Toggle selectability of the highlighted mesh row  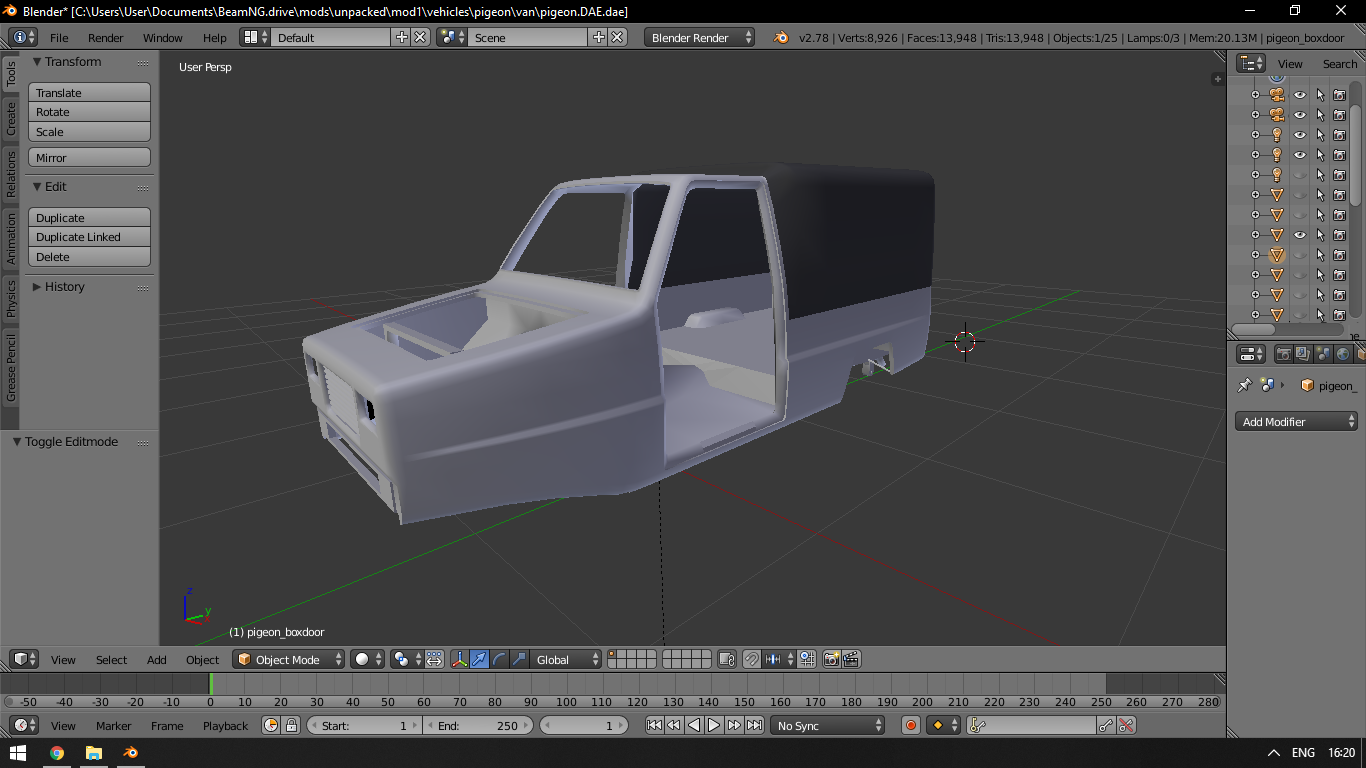(x=1320, y=255)
